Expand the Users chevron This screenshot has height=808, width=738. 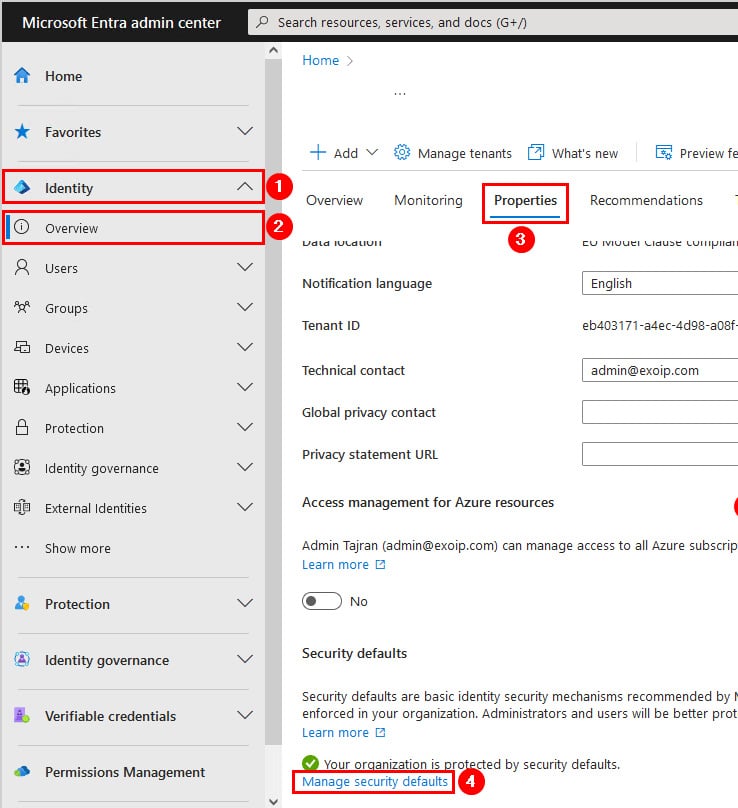(245, 267)
